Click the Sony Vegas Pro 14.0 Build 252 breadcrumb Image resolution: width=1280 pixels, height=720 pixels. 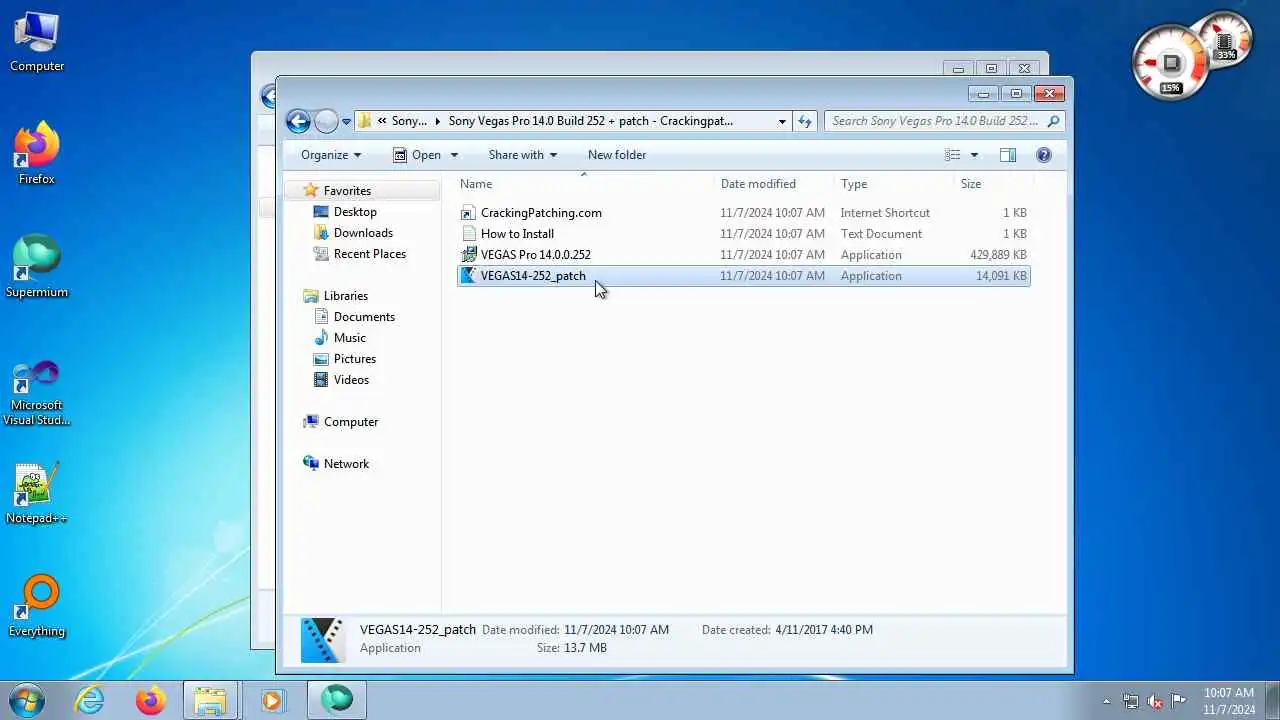point(590,121)
